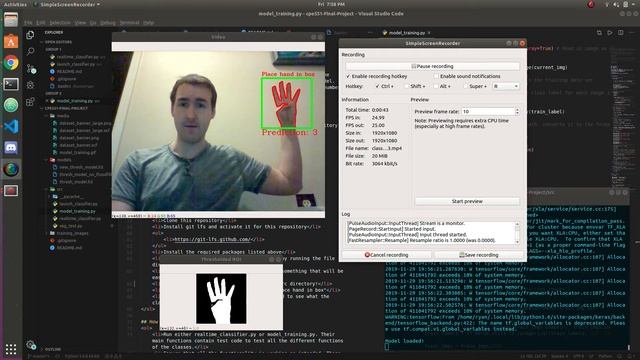Open the Selection menu

point(60,23)
